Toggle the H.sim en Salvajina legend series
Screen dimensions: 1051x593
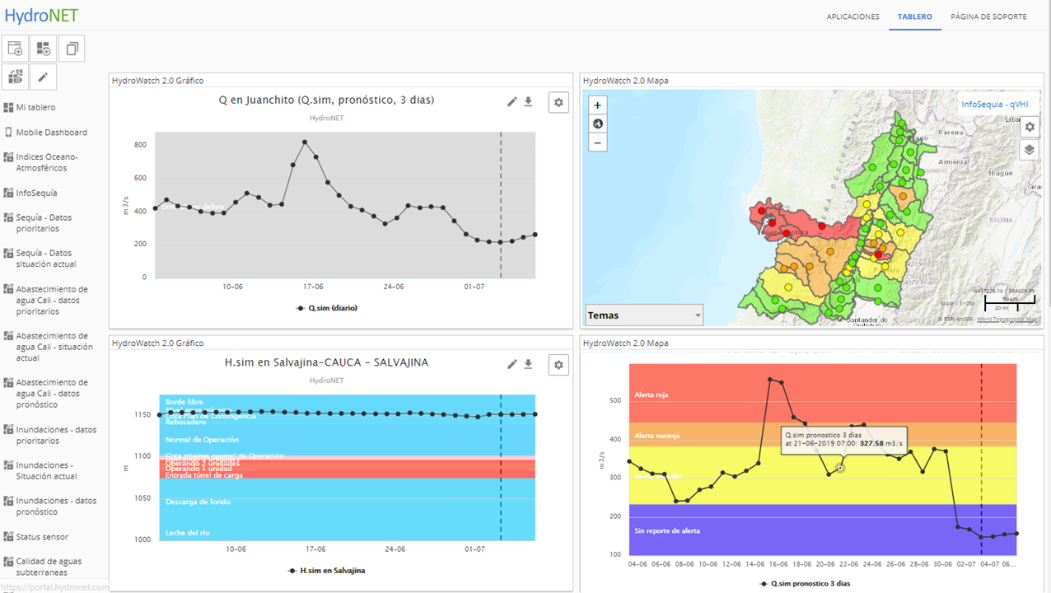[x=327, y=571]
